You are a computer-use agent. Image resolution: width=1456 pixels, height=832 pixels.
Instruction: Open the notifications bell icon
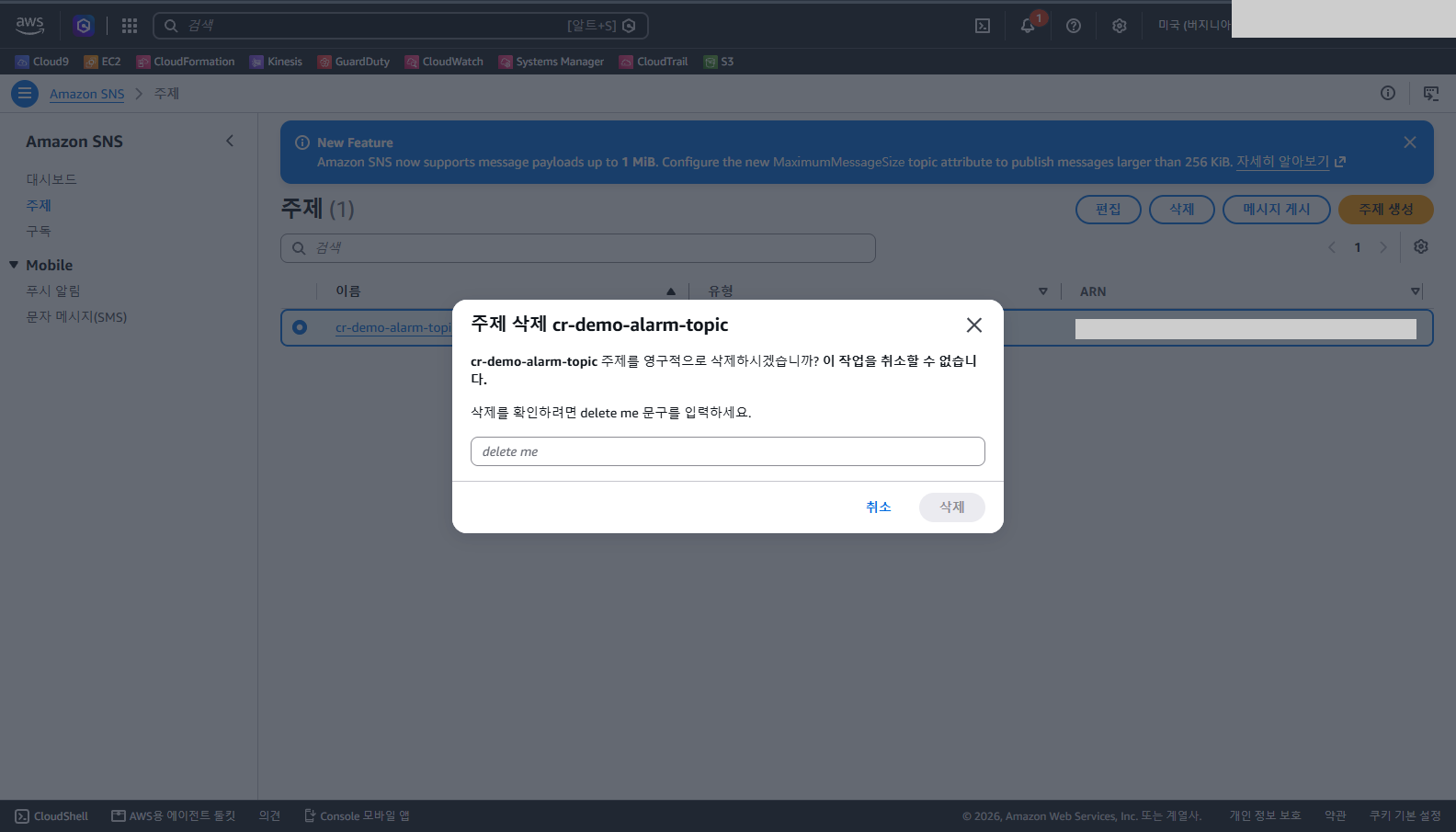[1028, 26]
